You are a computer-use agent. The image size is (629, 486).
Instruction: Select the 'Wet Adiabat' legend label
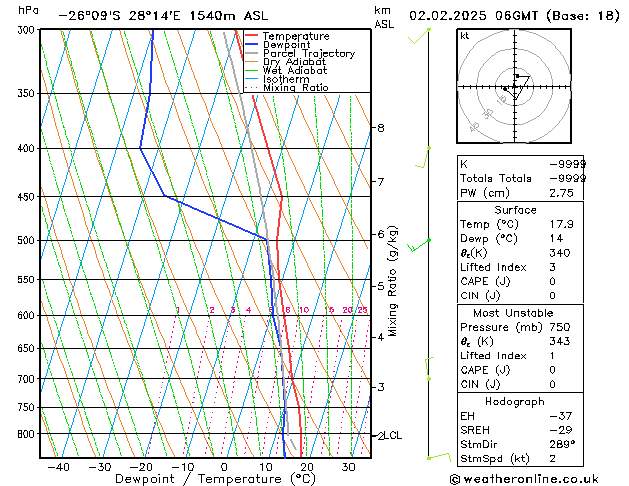coord(295,70)
